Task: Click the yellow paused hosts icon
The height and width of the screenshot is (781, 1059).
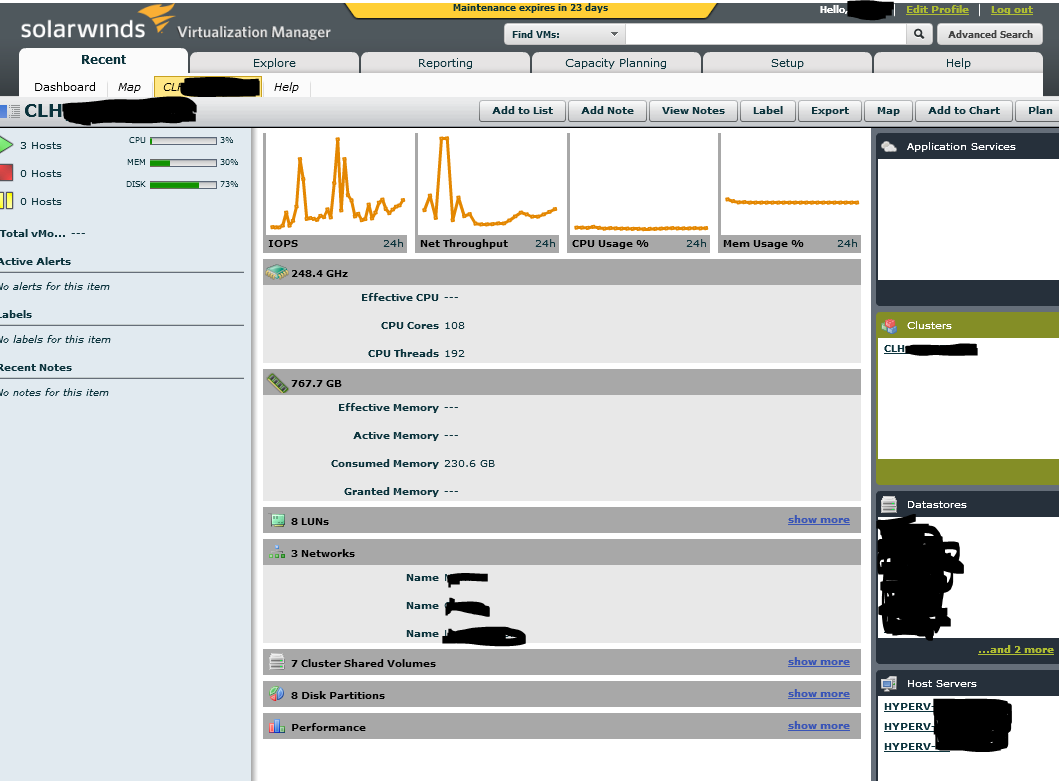Action: click(6, 201)
